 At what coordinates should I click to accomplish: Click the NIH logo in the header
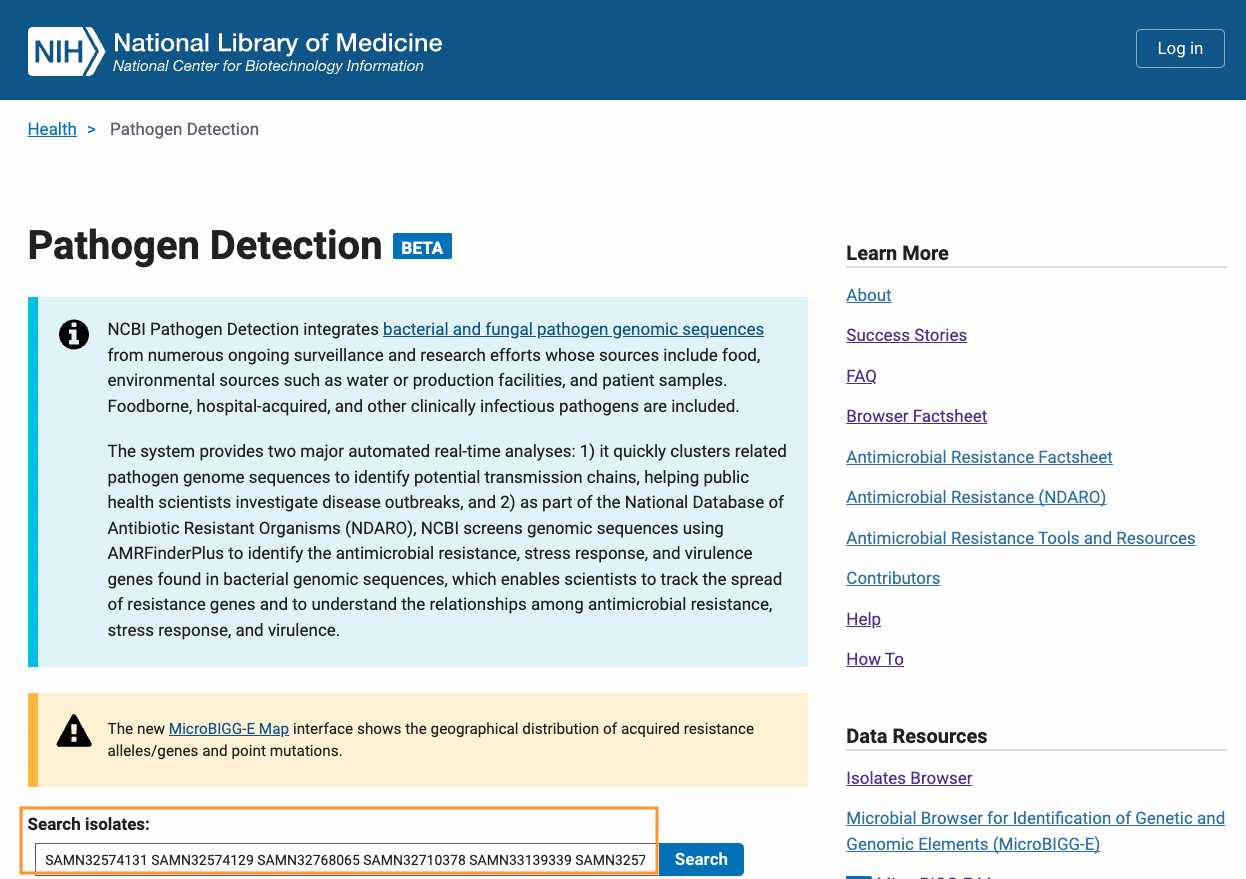tap(66, 52)
